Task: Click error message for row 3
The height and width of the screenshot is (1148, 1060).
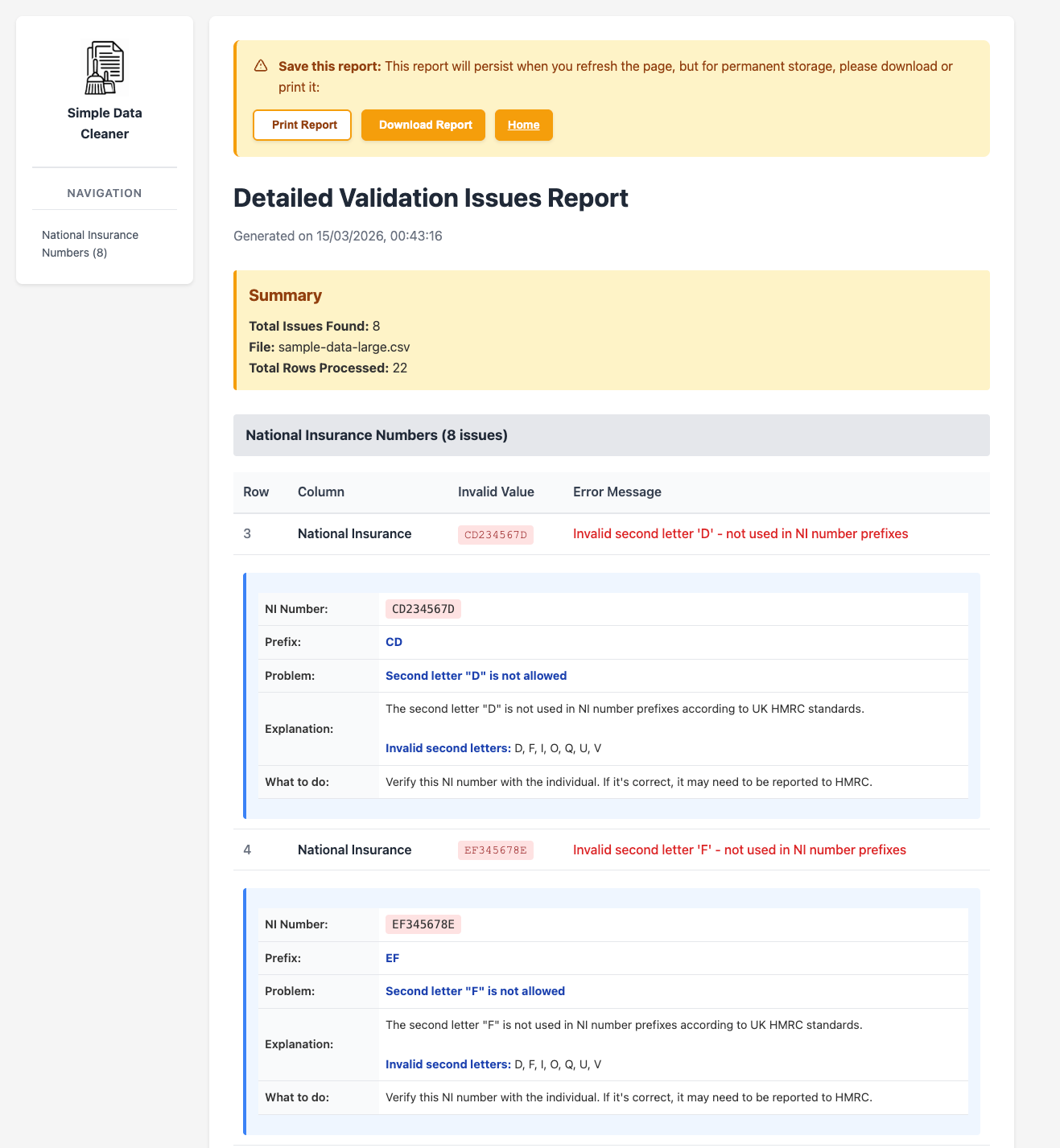Action: 740,533
